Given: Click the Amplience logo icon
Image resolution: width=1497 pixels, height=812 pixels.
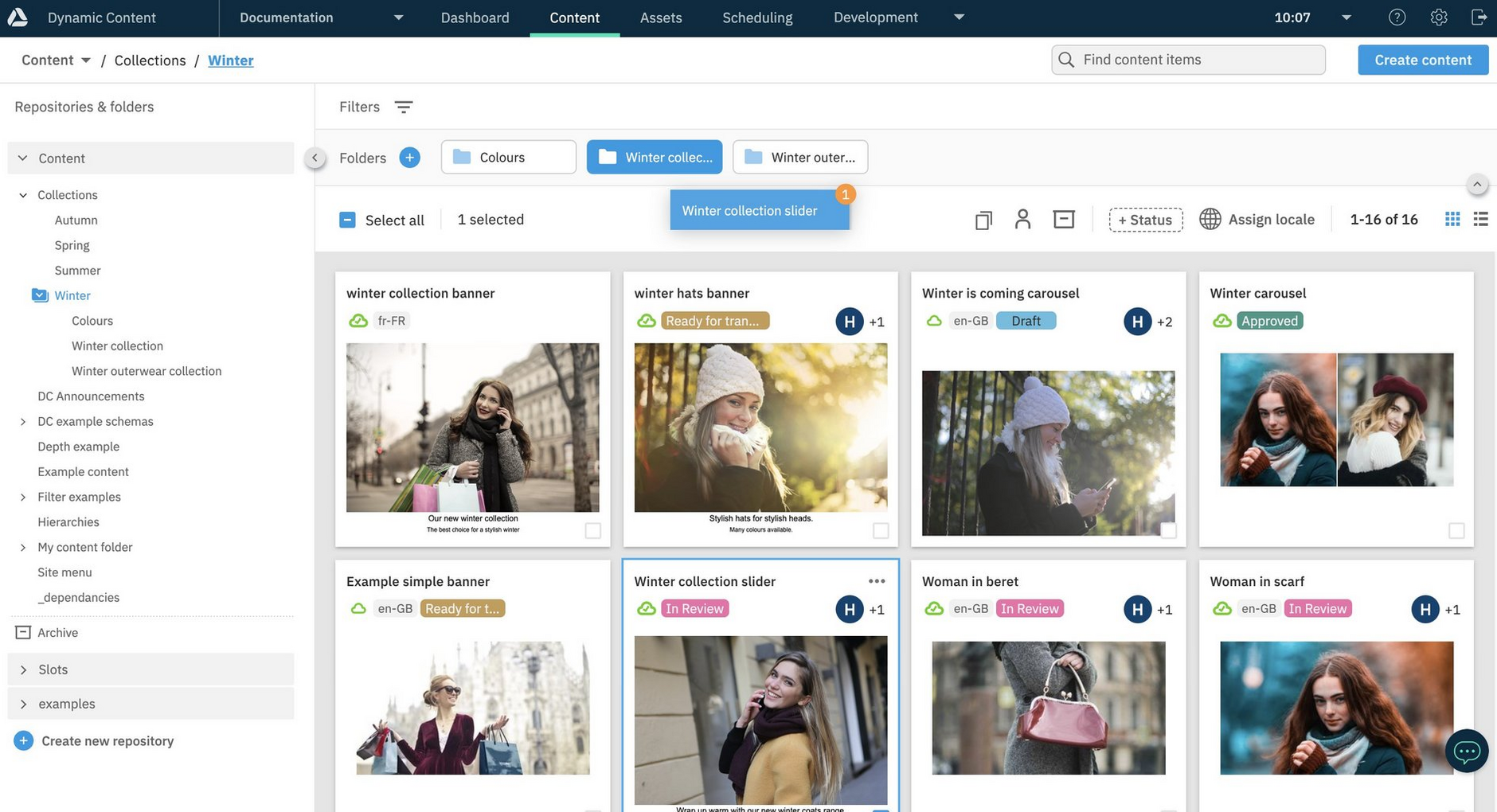Looking at the screenshot, I should click(x=18, y=17).
